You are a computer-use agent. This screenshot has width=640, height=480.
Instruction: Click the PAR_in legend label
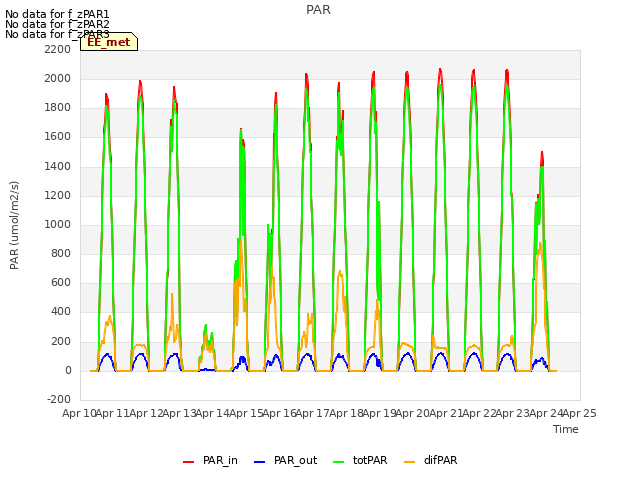coord(220,461)
